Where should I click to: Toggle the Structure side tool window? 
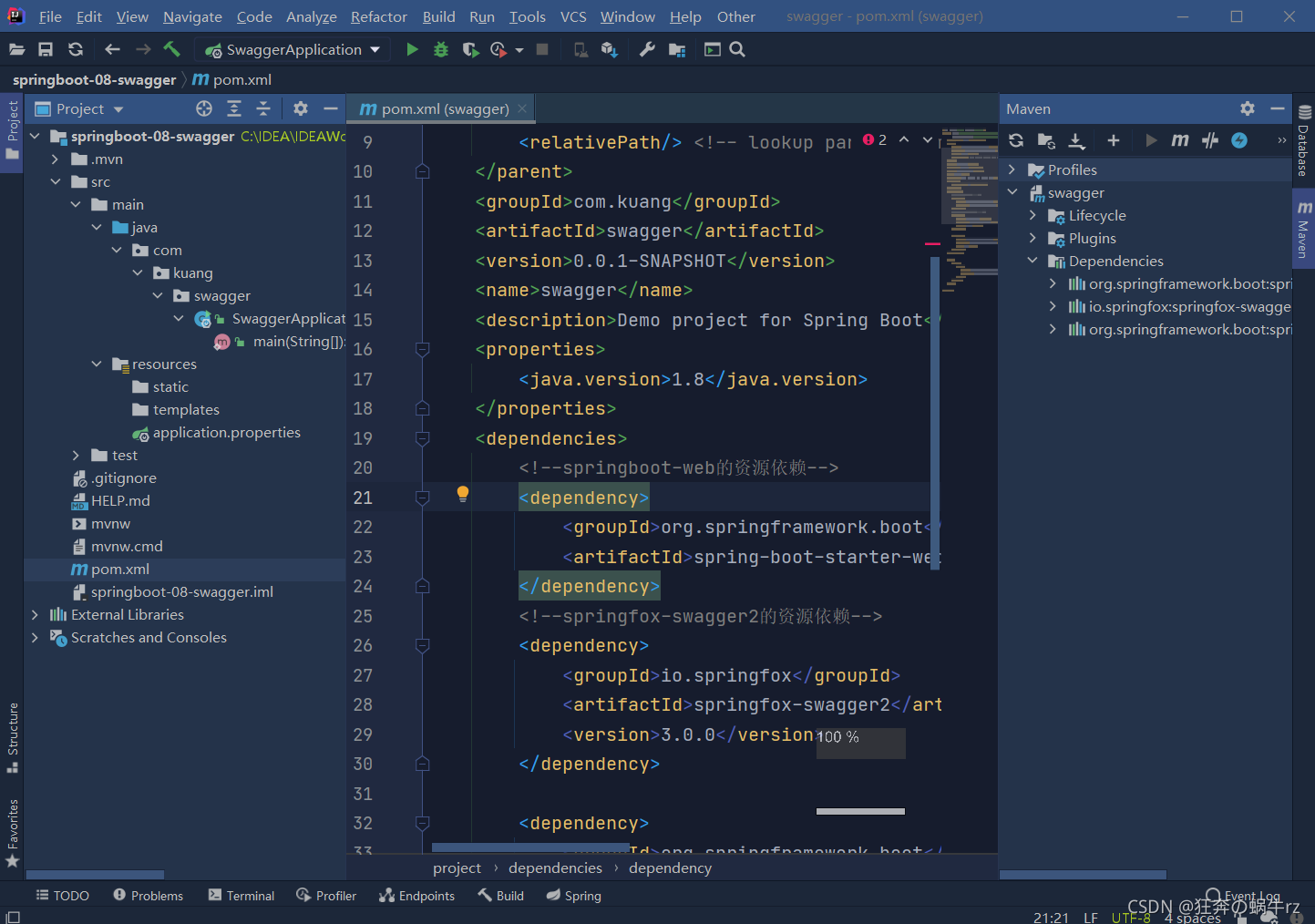coord(12,737)
